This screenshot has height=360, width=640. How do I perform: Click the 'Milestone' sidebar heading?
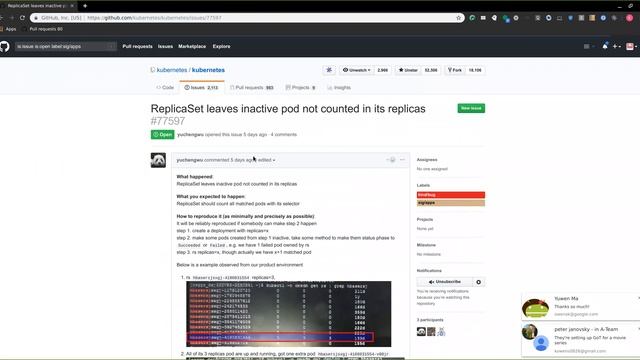coord(426,245)
